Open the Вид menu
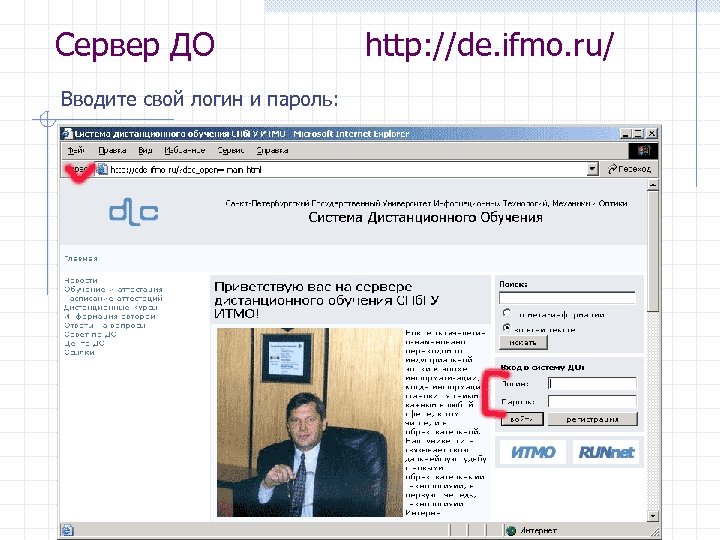 point(145,151)
